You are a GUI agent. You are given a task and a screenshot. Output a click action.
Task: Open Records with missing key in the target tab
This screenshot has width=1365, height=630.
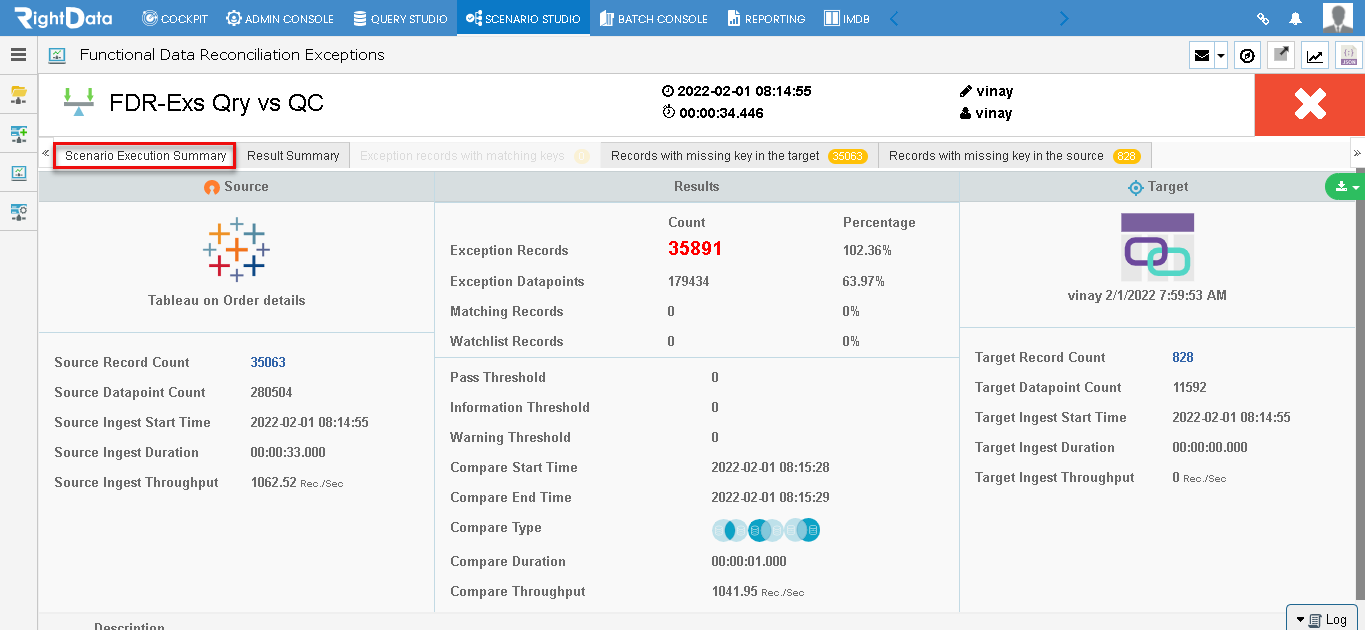(x=739, y=156)
